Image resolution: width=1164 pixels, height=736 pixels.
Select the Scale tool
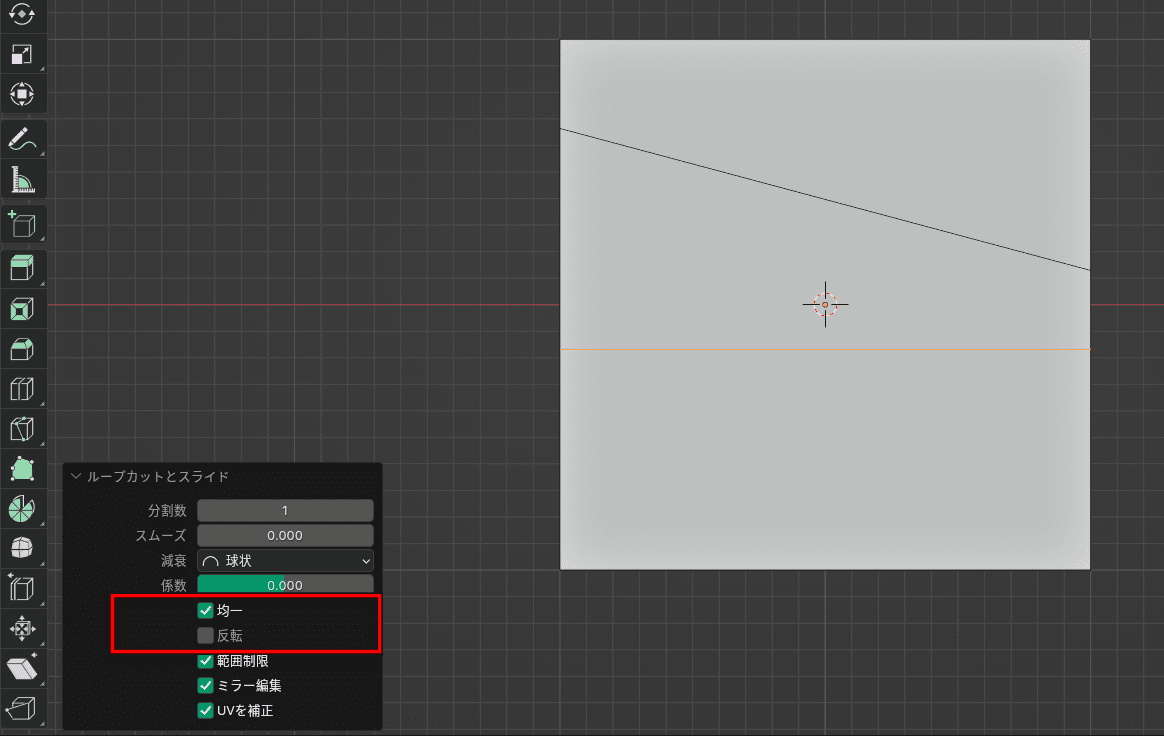pyautogui.click(x=22, y=54)
